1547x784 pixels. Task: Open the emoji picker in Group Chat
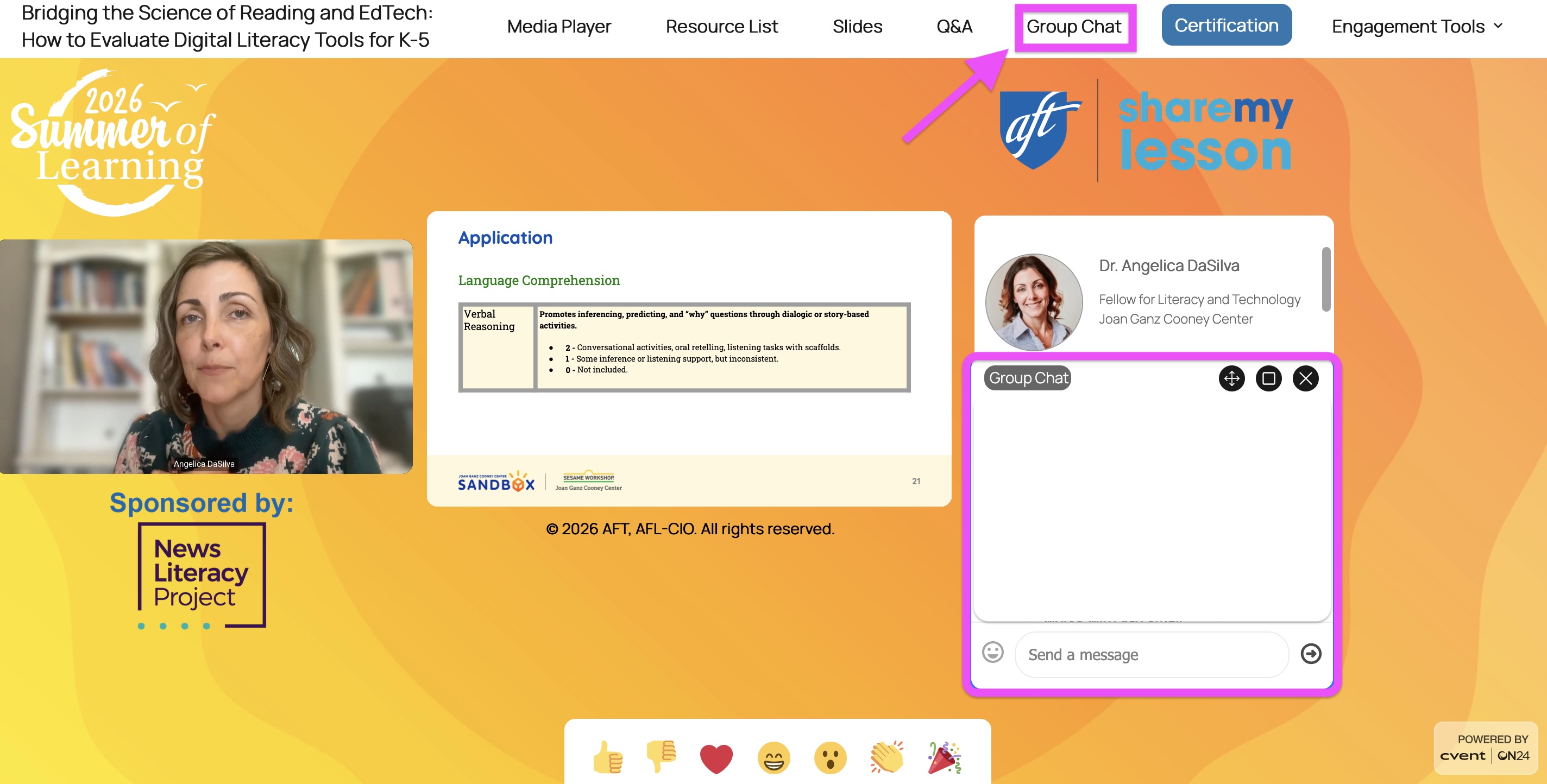(x=993, y=652)
